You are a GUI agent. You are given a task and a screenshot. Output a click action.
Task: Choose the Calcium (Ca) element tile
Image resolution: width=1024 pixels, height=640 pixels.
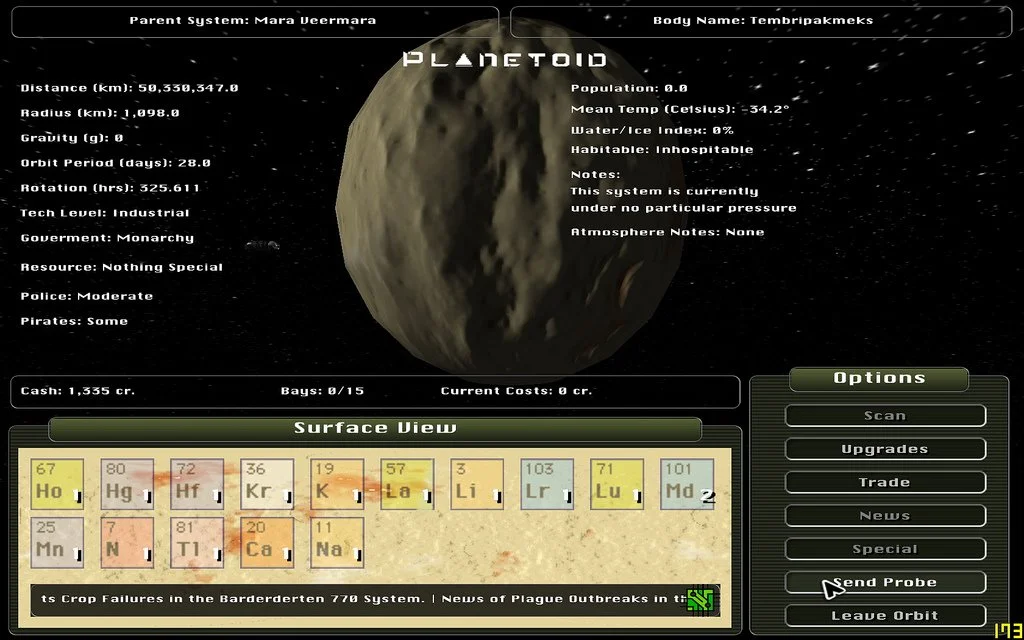(267, 542)
